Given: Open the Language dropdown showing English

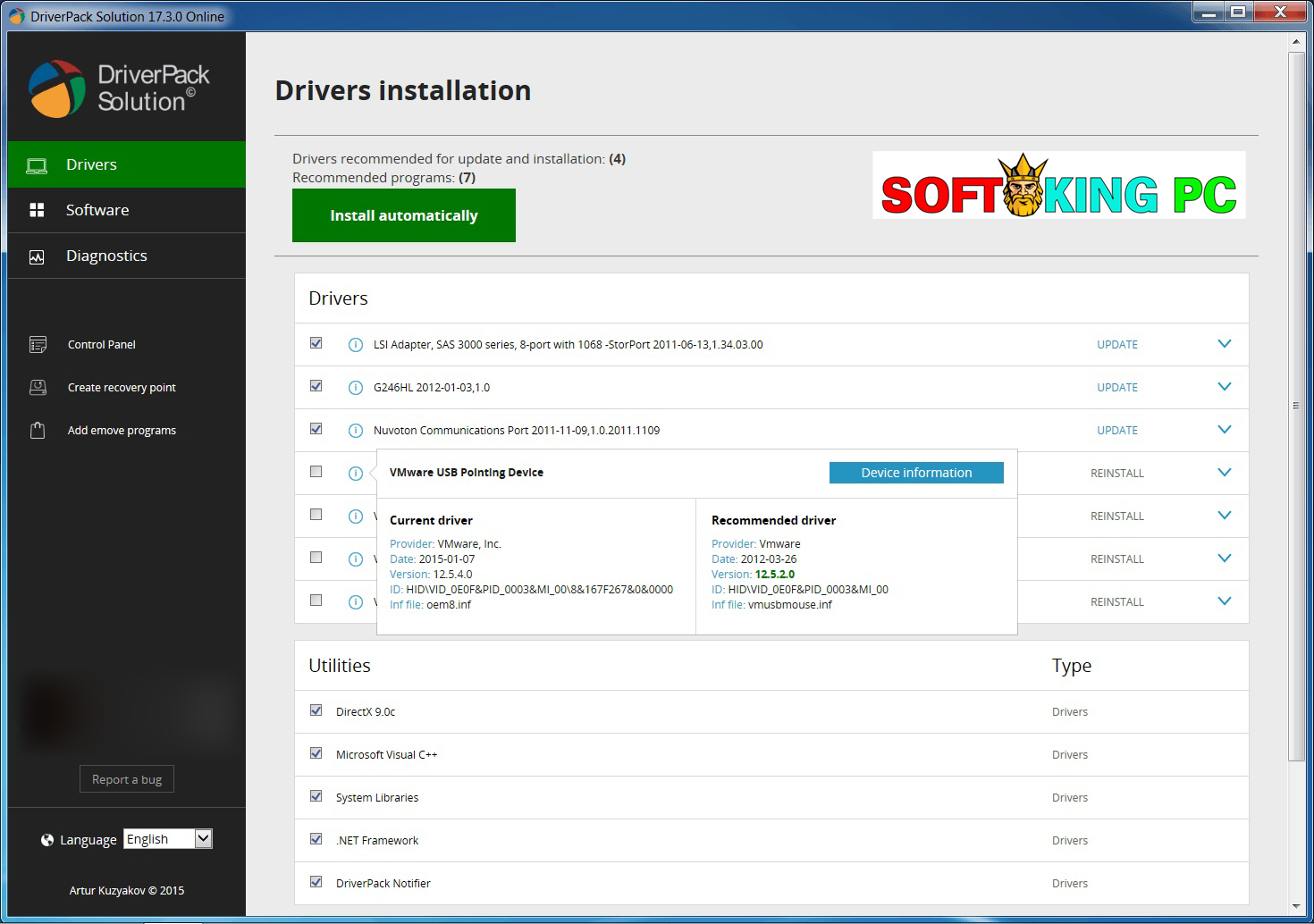Looking at the screenshot, I should tap(168, 839).
